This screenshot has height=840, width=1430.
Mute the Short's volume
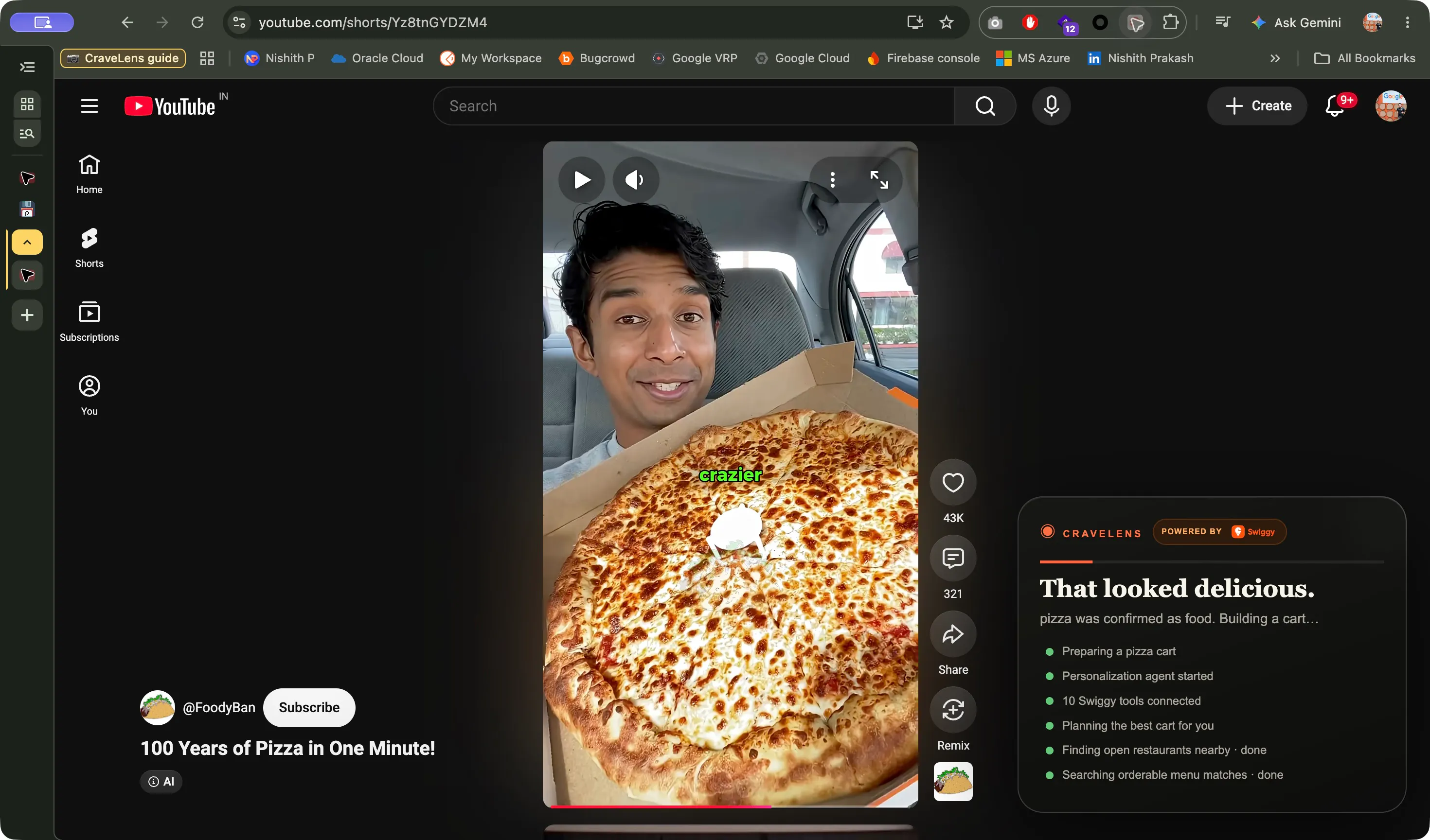click(x=635, y=180)
